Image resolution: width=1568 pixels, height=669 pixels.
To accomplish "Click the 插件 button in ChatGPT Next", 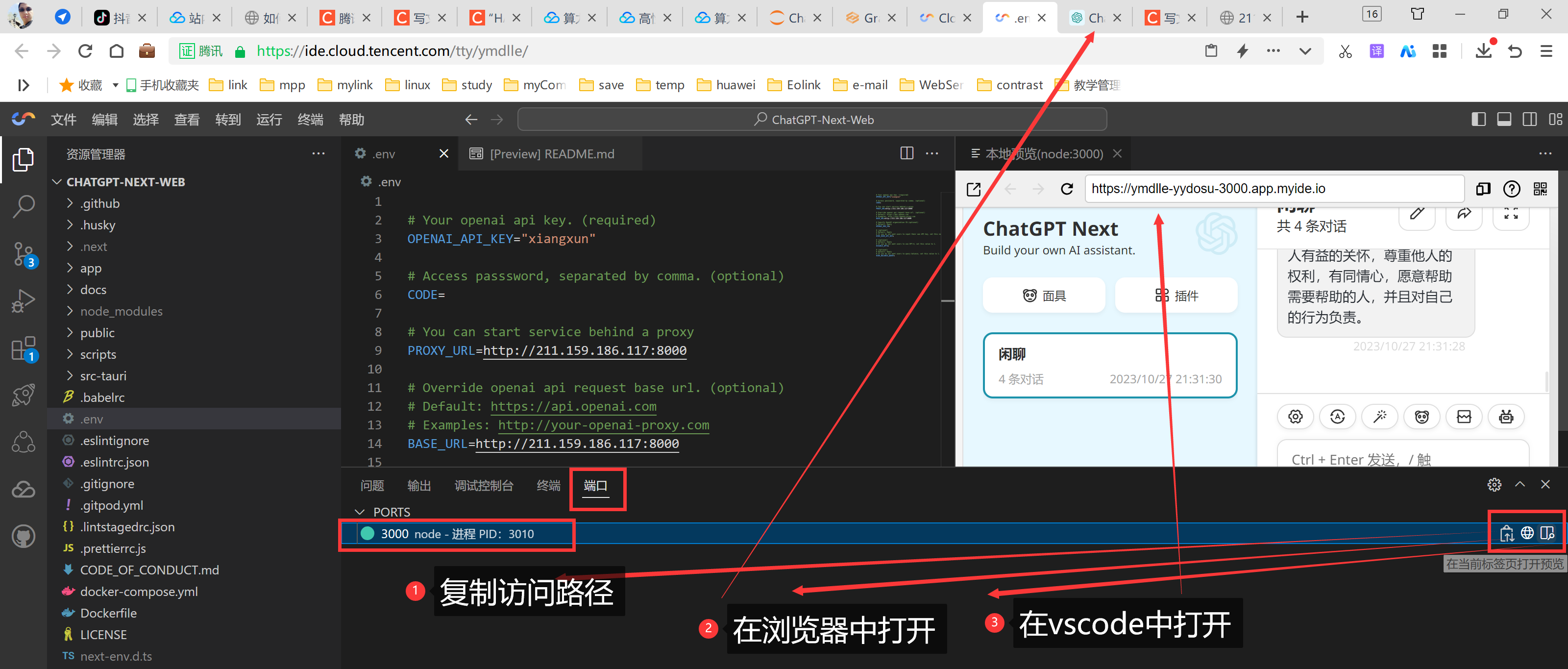I will point(1176,296).
